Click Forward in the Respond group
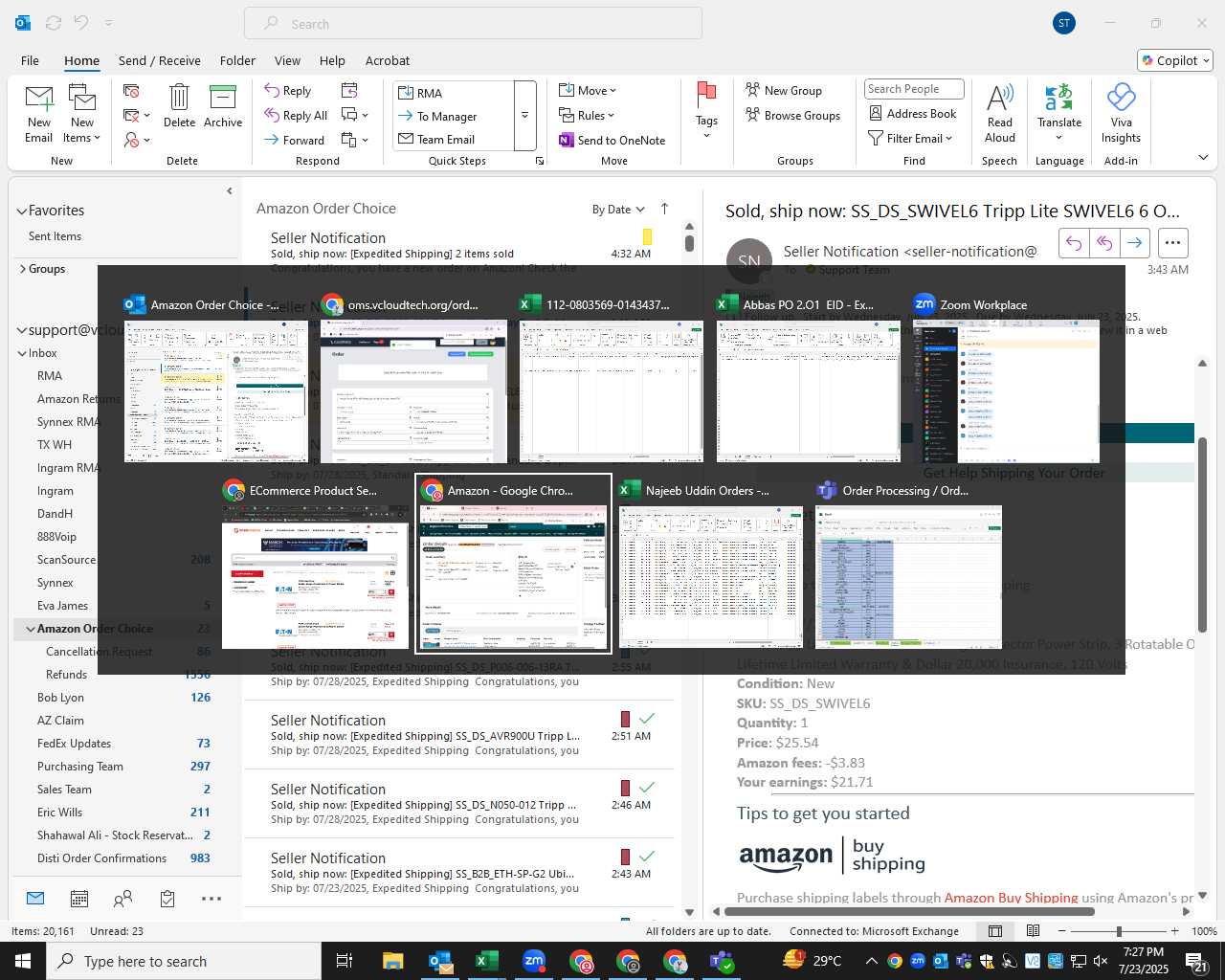This screenshot has height=980, width=1225. 295,141
